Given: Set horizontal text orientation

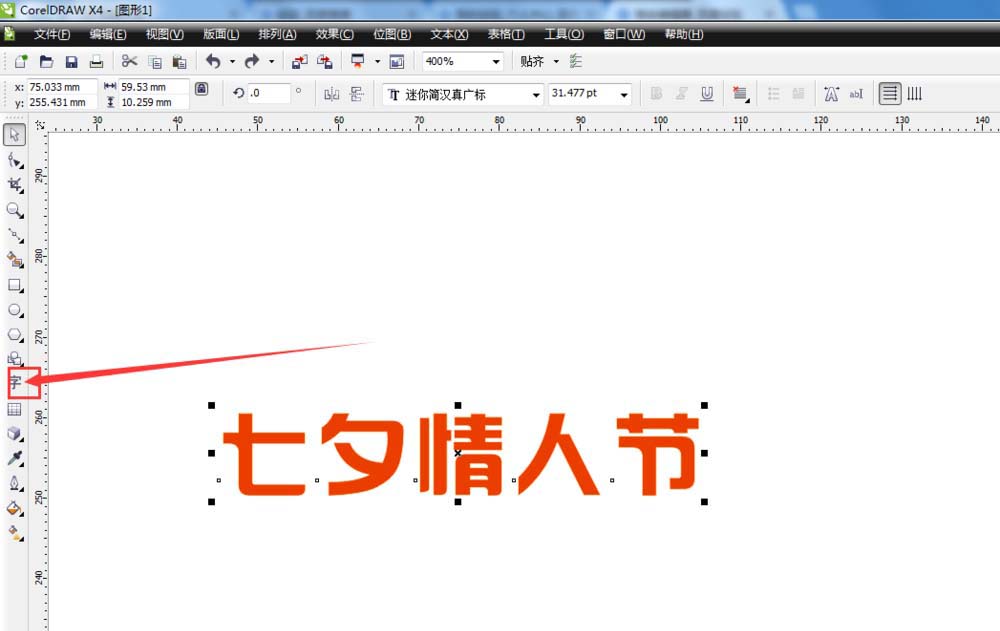Looking at the screenshot, I should [x=890, y=94].
